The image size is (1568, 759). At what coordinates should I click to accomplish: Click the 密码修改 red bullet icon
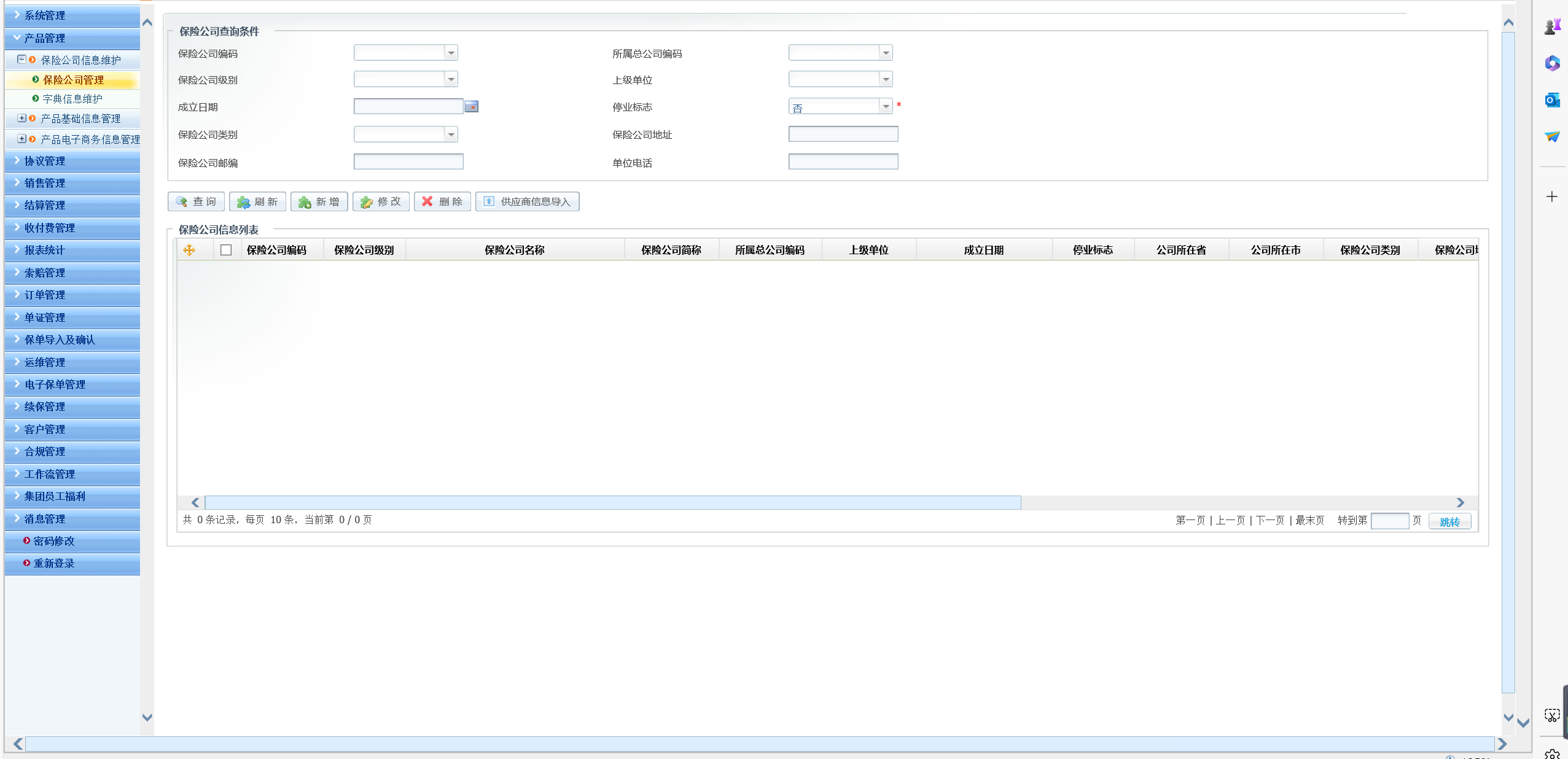point(26,540)
